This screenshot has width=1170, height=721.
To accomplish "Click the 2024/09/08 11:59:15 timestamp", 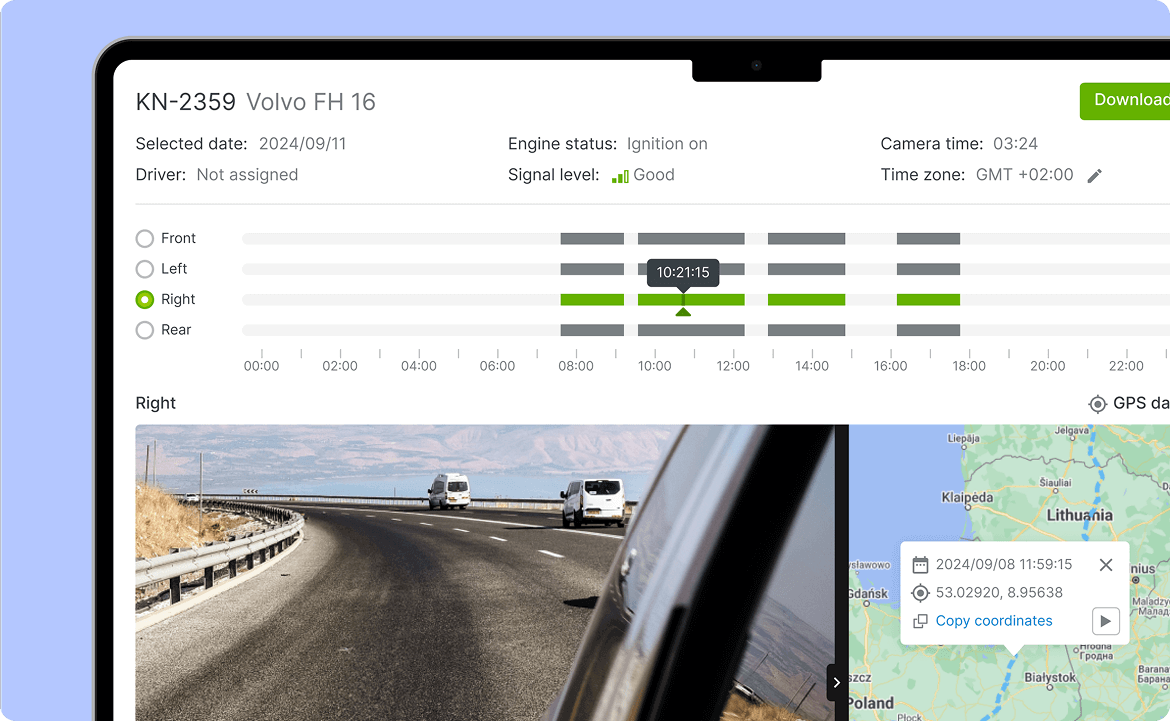I will pyautogui.click(x=1004, y=565).
